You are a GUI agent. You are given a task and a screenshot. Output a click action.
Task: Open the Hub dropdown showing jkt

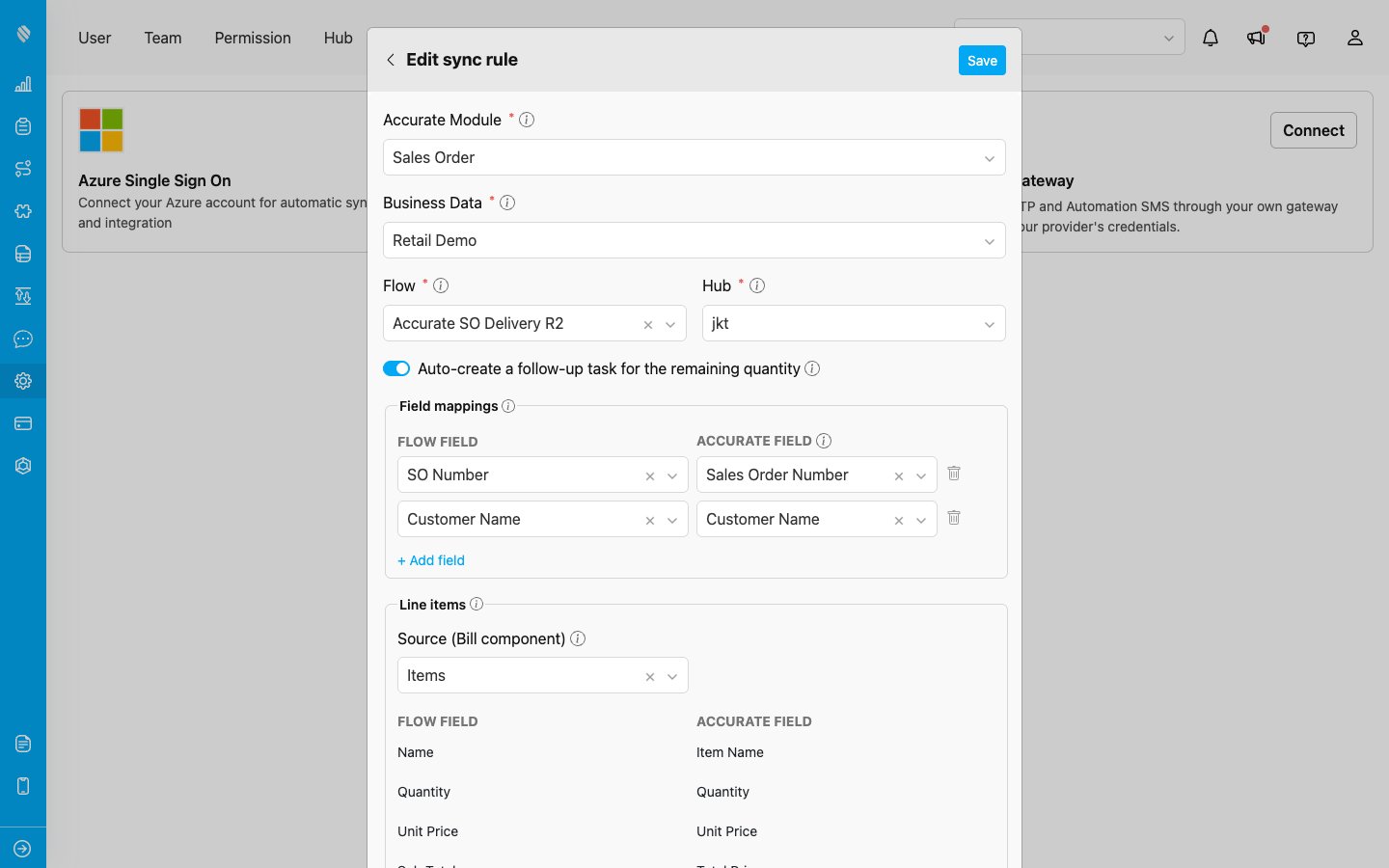point(854,323)
